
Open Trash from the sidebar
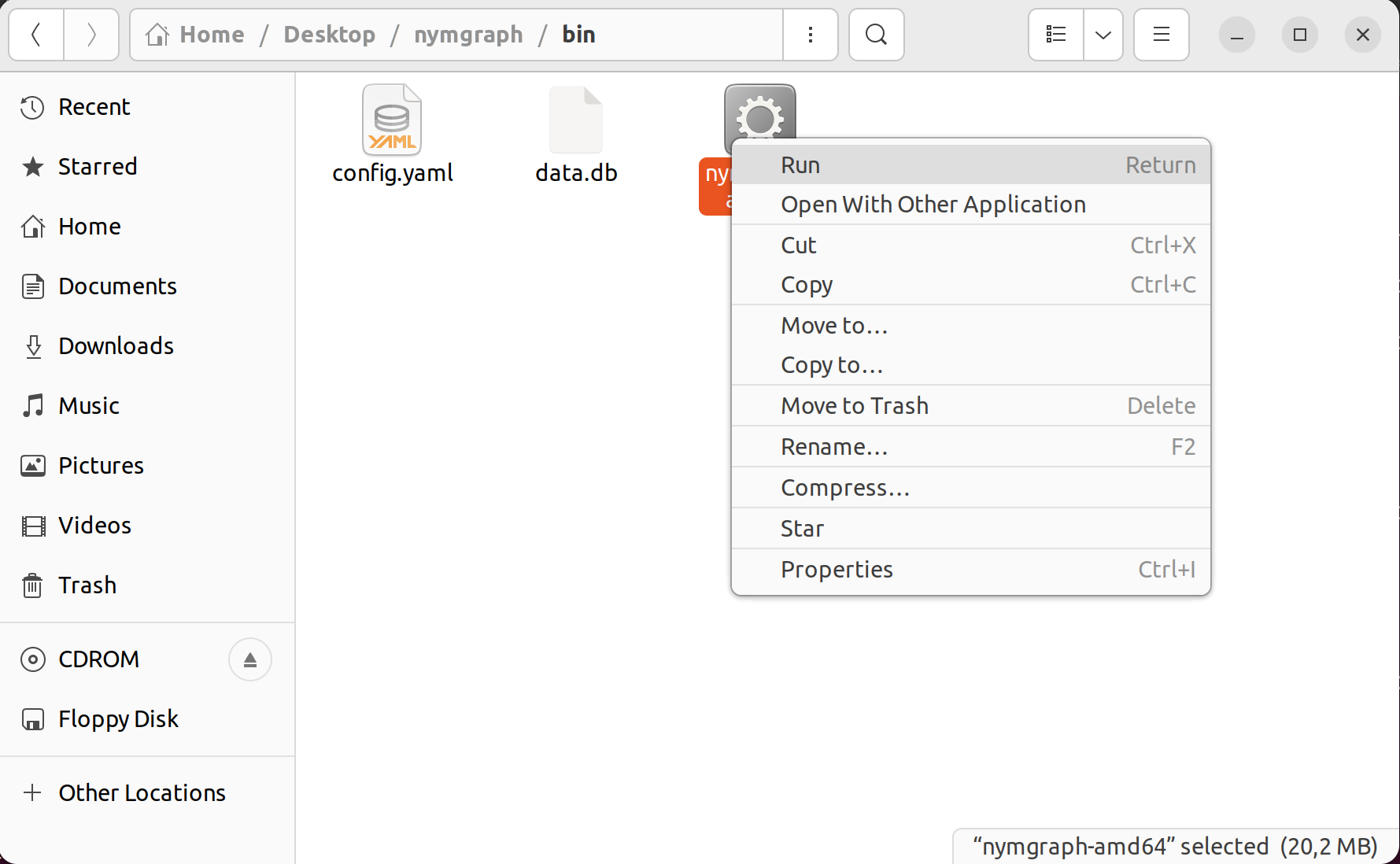(87, 585)
